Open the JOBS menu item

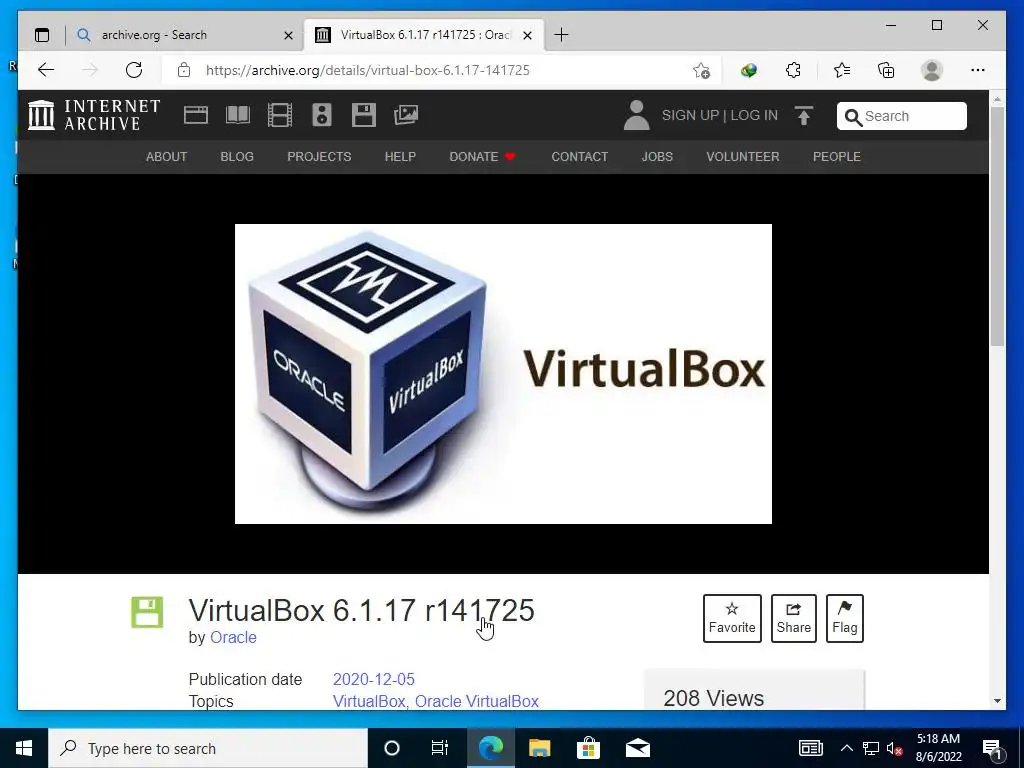(x=657, y=157)
